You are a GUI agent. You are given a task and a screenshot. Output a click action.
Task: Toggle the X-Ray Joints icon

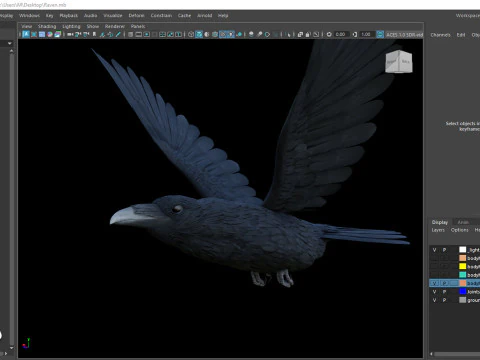click(316, 34)
